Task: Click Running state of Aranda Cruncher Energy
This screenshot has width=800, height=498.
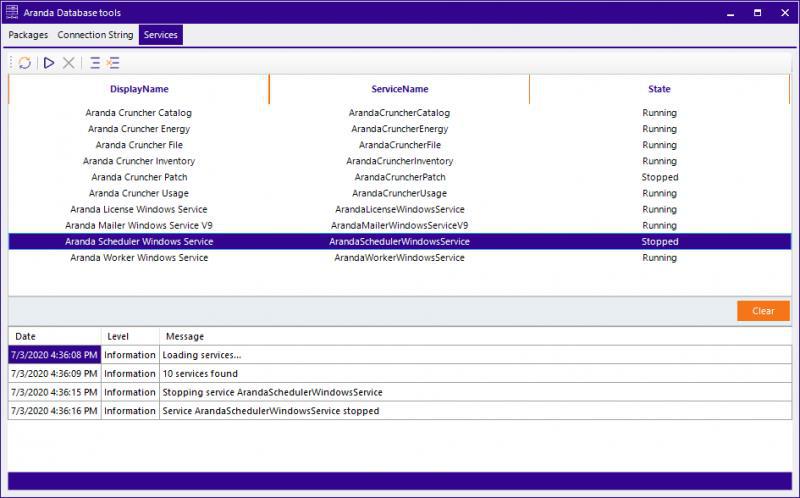Action: click(x=660, y=129)
